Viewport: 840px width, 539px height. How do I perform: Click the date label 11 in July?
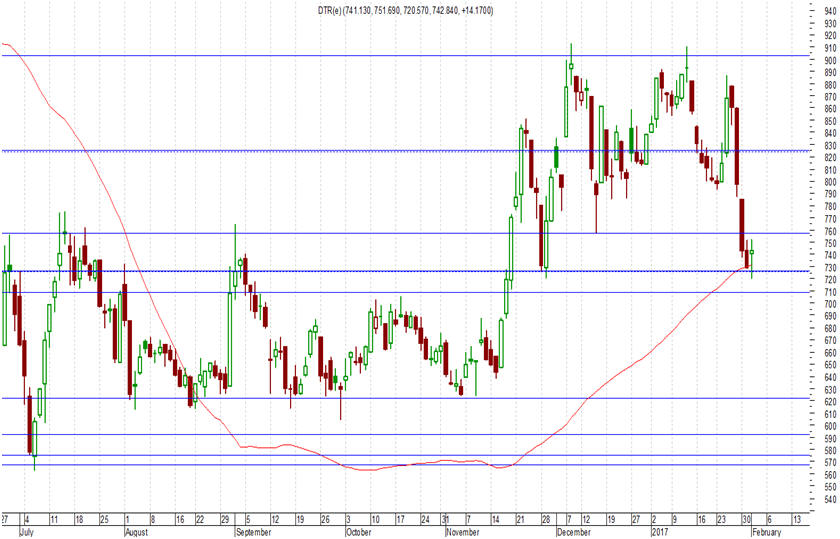[x=54, y=519]
